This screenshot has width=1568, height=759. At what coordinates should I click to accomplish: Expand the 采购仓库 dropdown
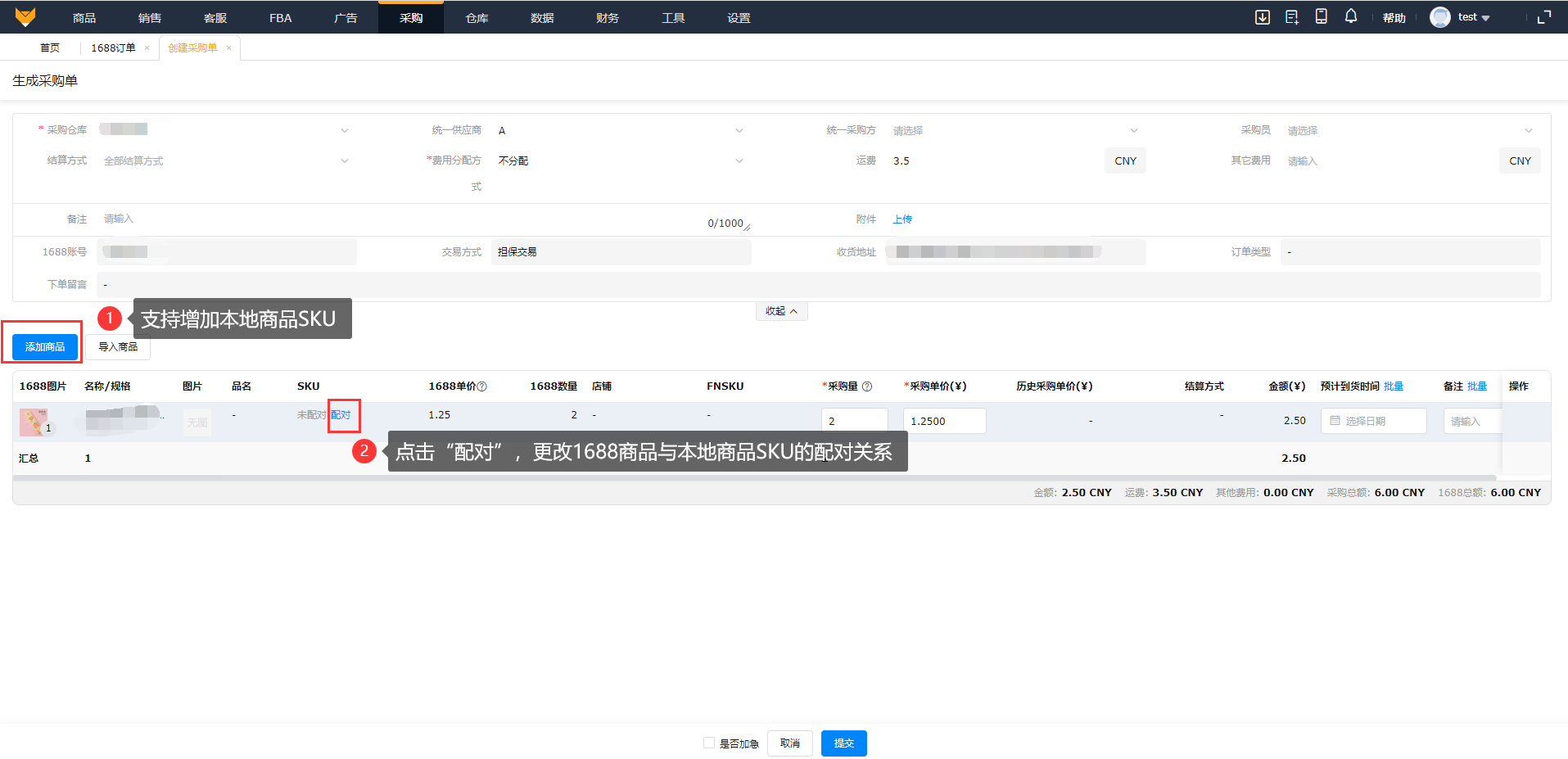click(x=345, y=130)
